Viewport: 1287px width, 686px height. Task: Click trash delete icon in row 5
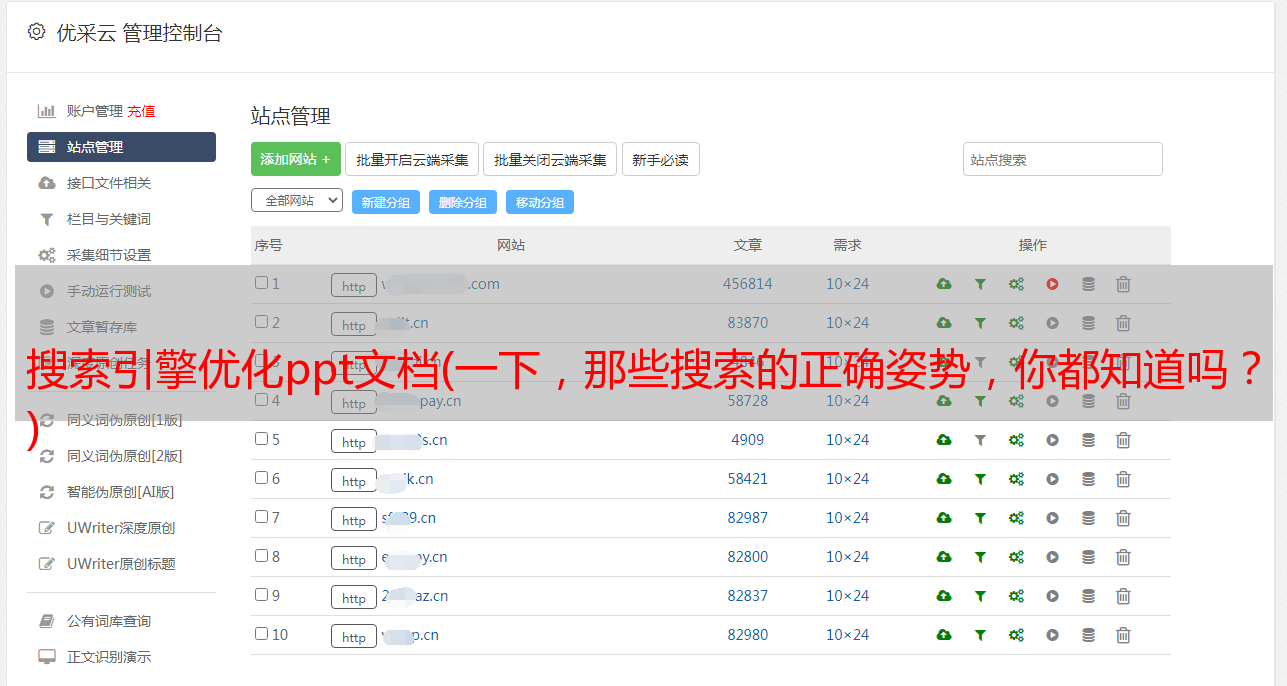[1123, 440]
